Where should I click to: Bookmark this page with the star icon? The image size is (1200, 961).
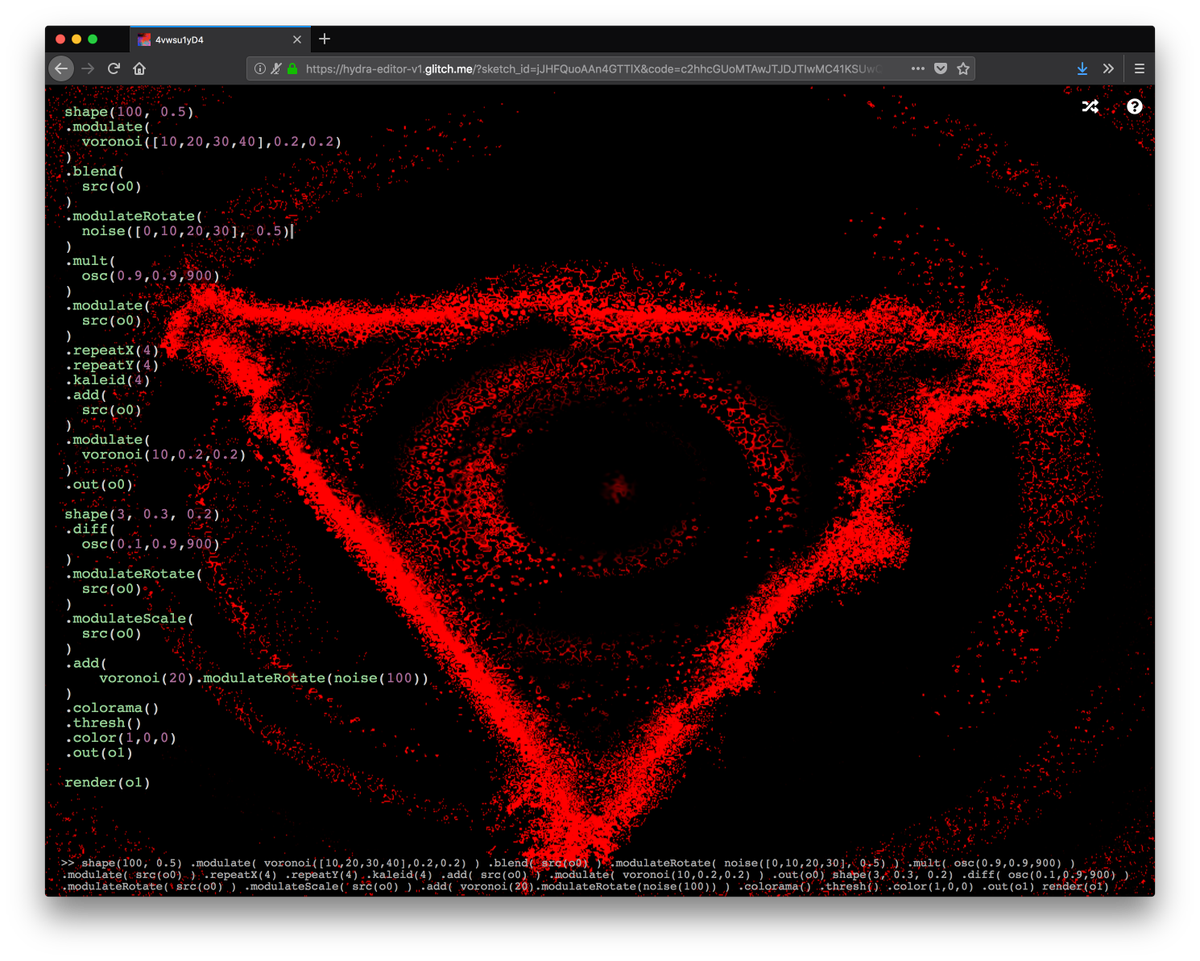coord(963,69)
